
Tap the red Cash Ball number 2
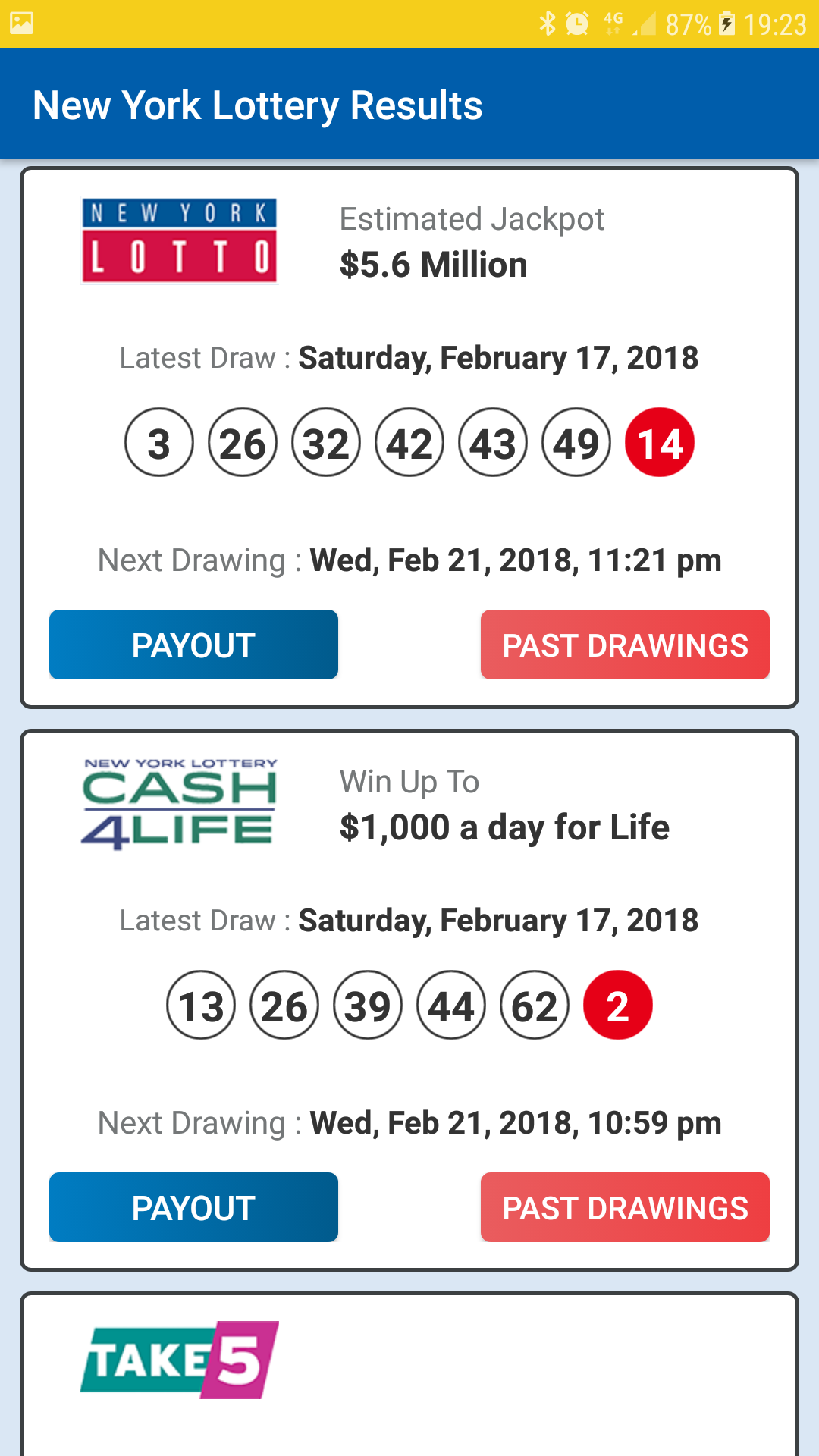point(617,1006)
